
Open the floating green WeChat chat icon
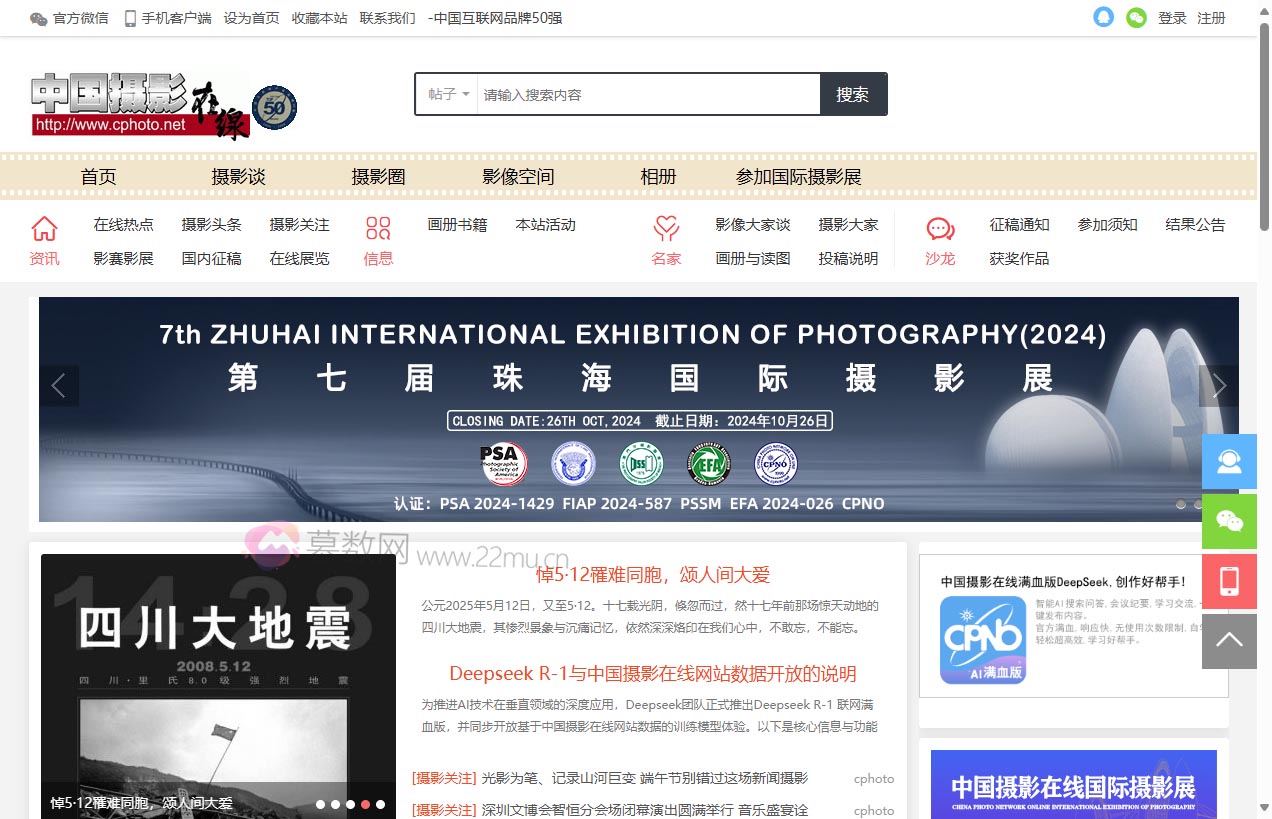[x=1229, y=521]
